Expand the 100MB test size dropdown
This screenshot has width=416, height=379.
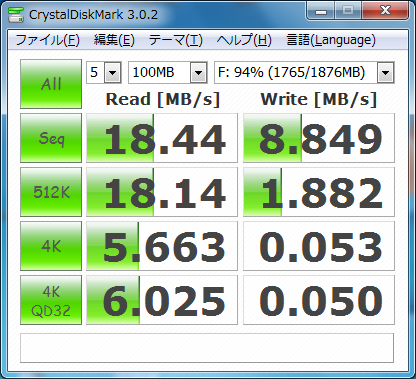[x=198, y=72]
